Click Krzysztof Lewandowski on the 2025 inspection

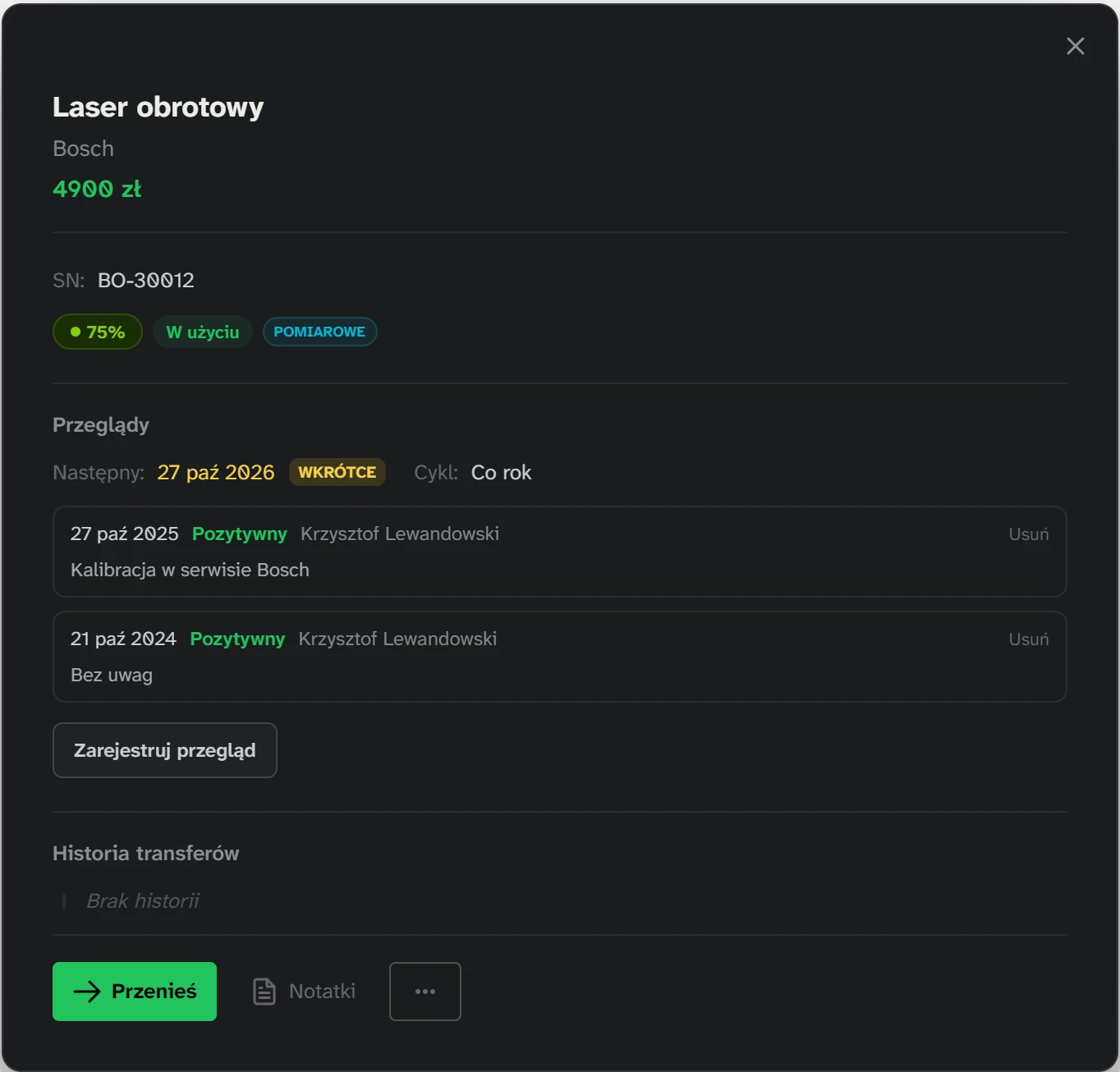tap(400, 534)
